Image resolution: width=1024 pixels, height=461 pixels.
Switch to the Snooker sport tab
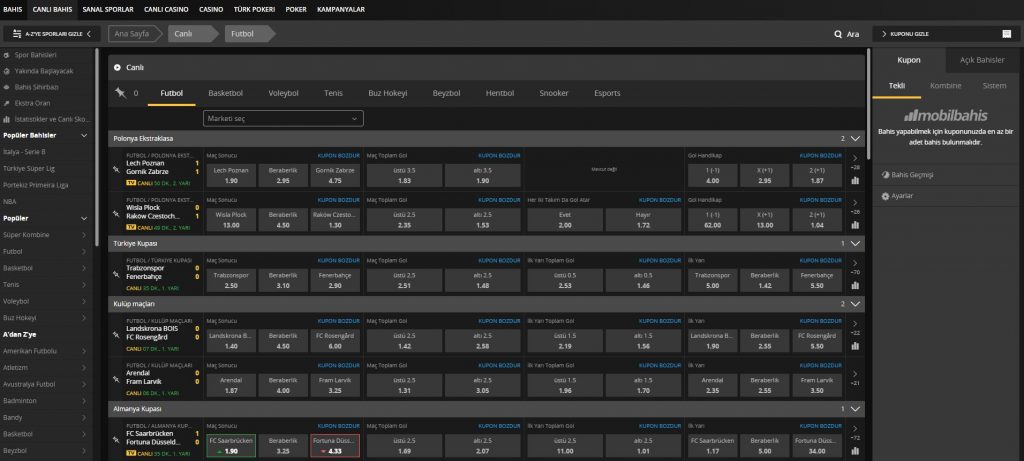pos(553,93)
